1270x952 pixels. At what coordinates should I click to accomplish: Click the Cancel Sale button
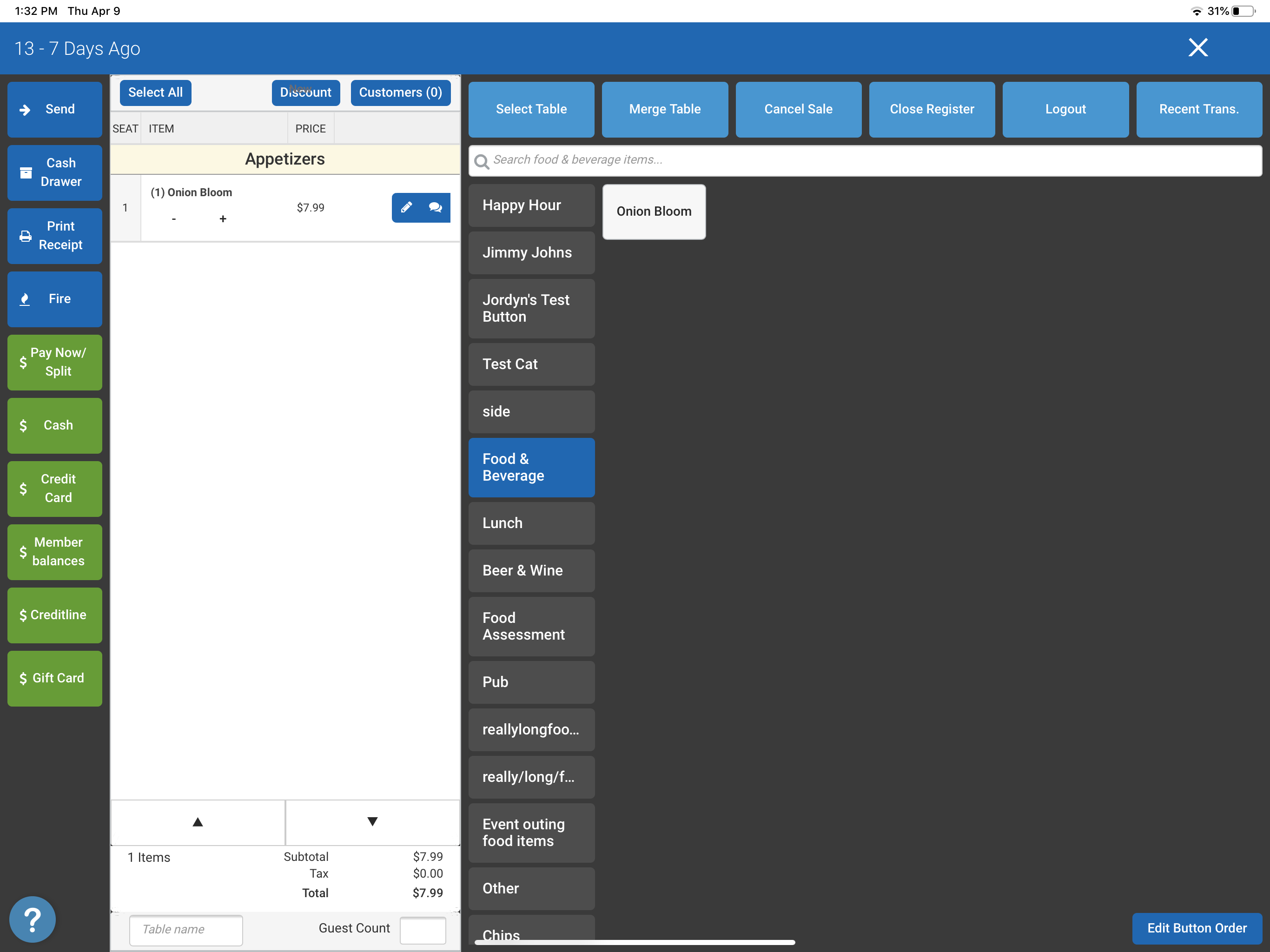pos(798,109)
